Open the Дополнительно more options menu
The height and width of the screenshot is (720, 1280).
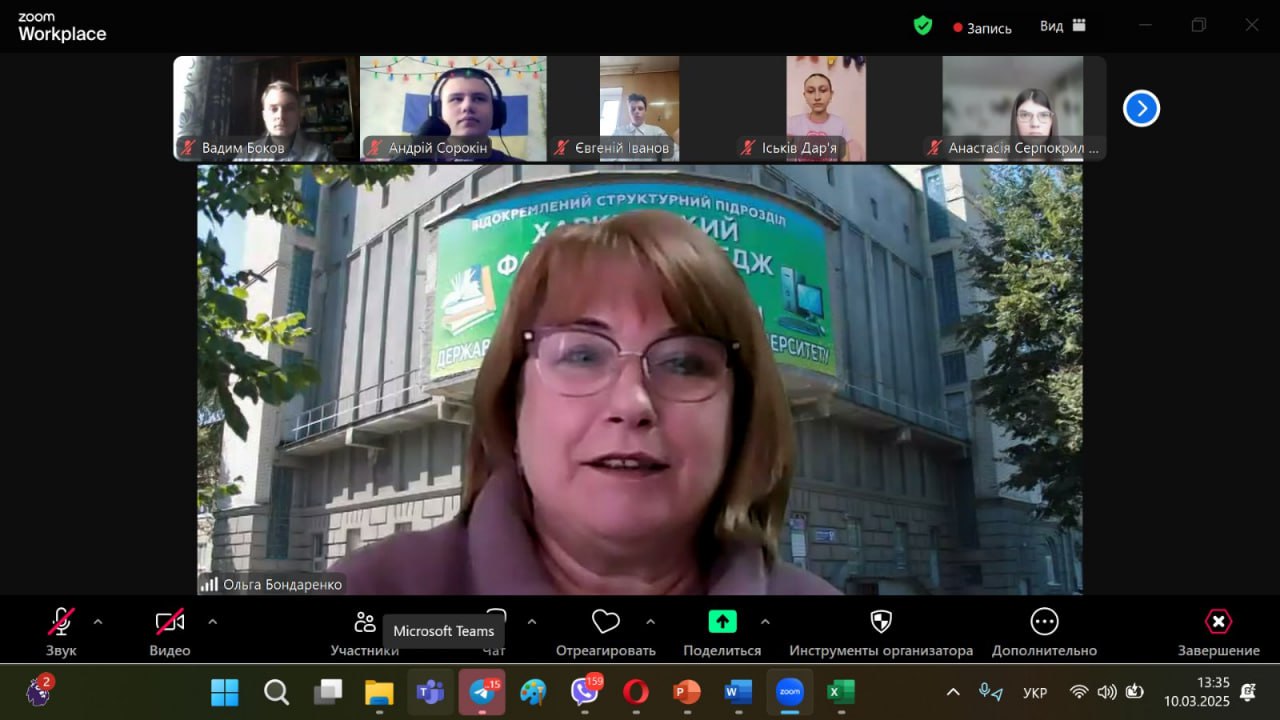click(1044, 632)
